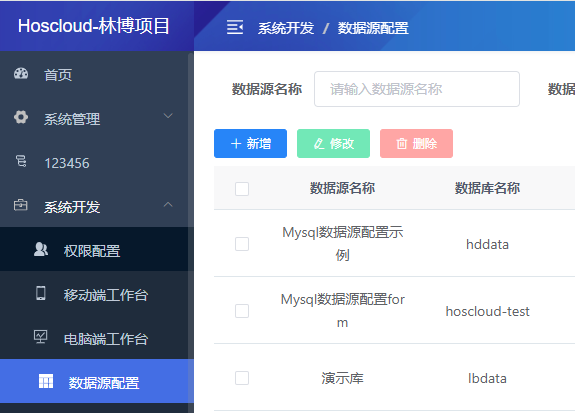This screenshot has height=413, width=575.
Task: Click the briefcase icon for 系统开发
Action: pos(21,205)
